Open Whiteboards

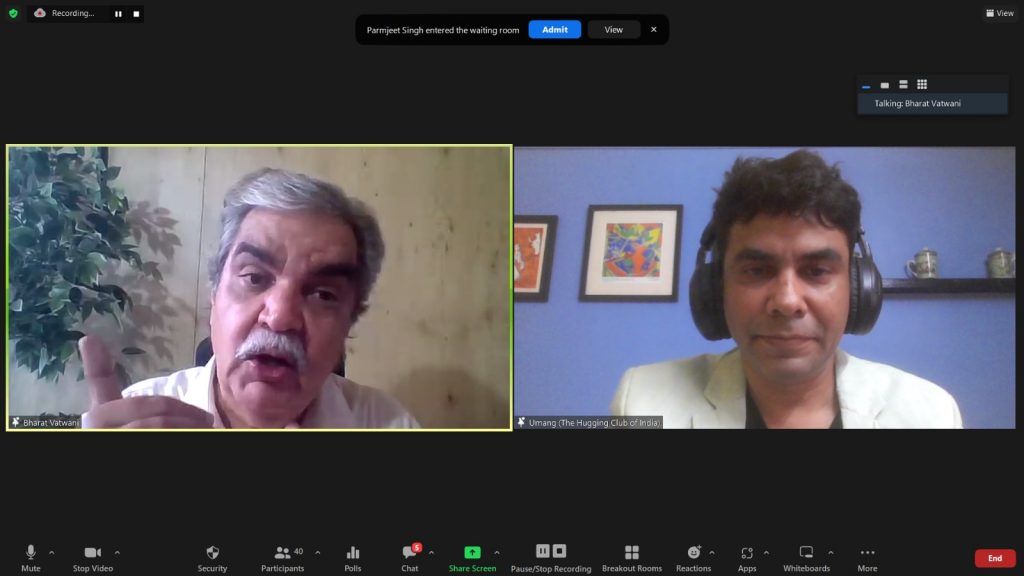807,558
